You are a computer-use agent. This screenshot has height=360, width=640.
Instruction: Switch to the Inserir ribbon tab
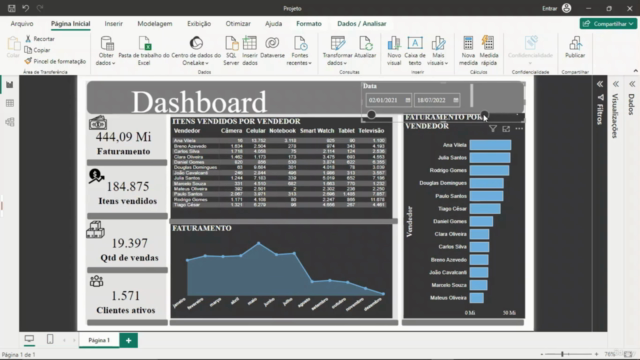tap(113, 24)
